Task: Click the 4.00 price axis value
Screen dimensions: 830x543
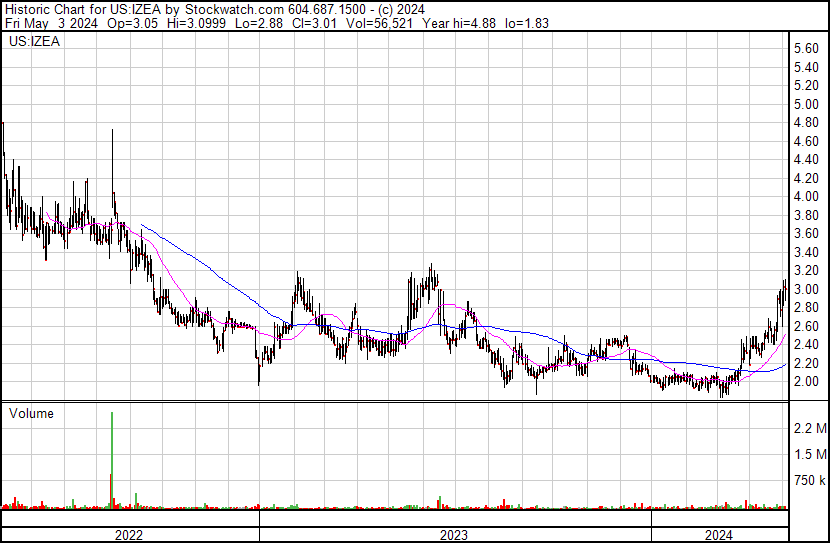Action: (807, 196)
